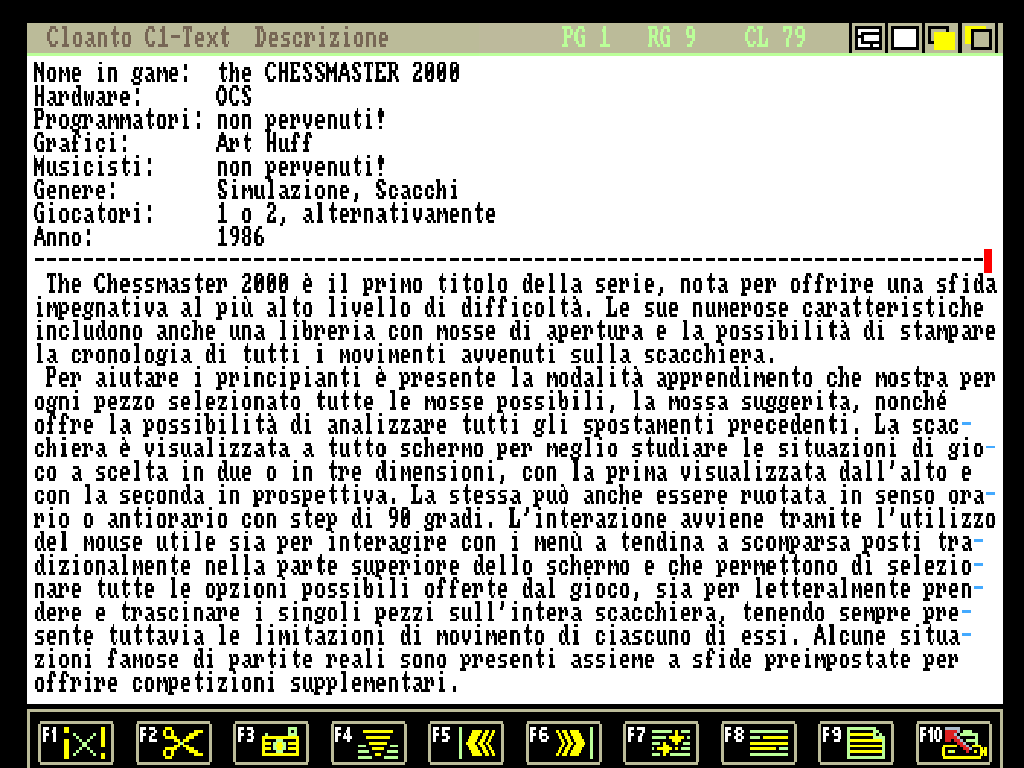Bring window to front with rightmost depth gadget

point(980,39)
